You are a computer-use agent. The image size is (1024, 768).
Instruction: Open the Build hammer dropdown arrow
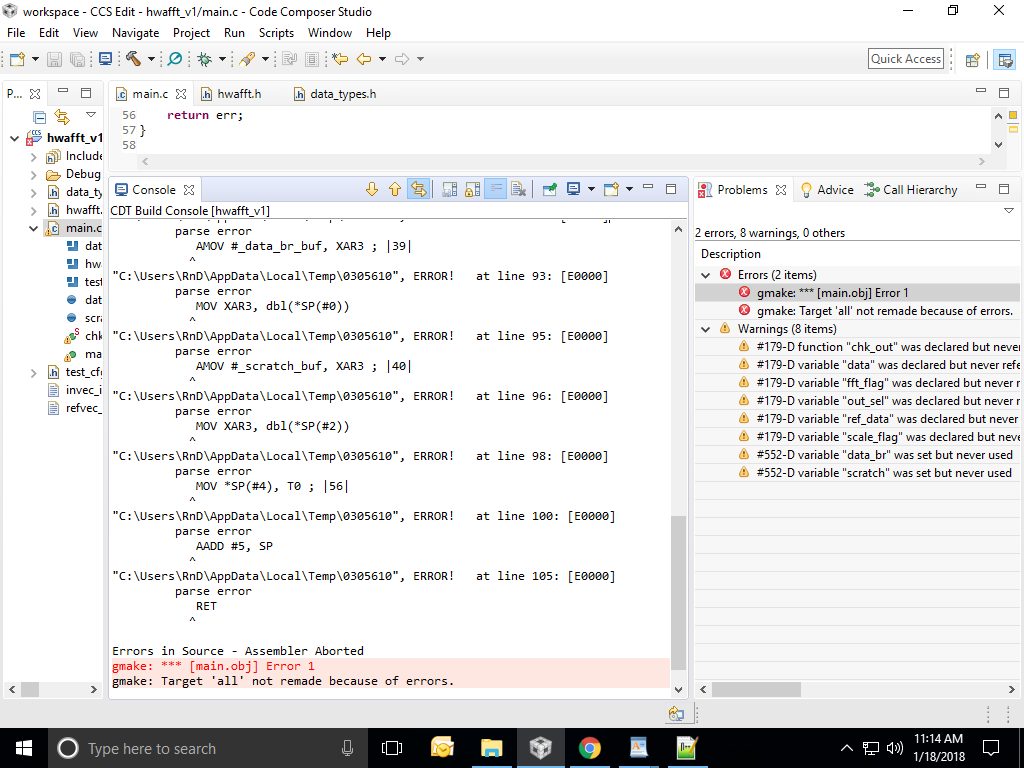tap(151, 59)
